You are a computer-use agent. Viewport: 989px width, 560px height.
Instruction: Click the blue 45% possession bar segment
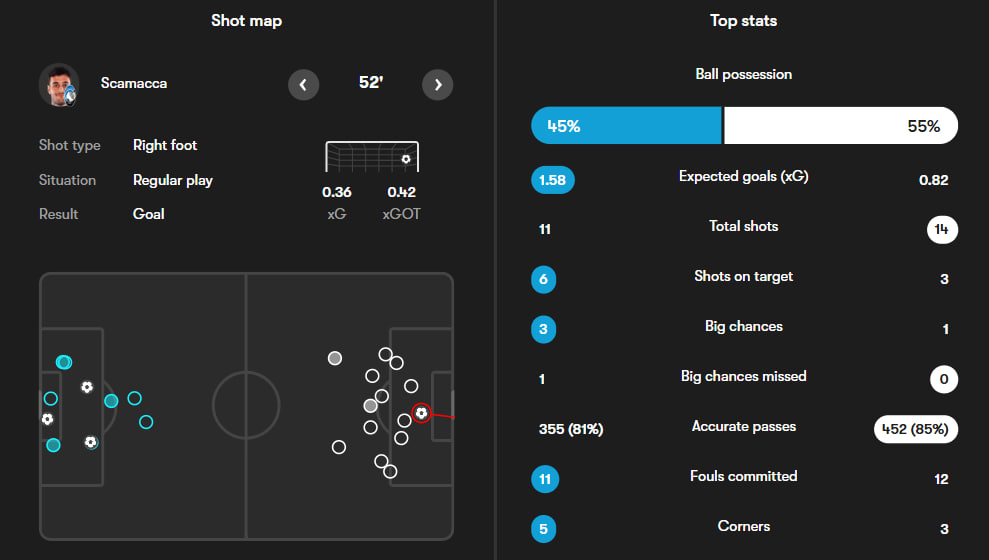pyautogui.click(x=626, y=127)
